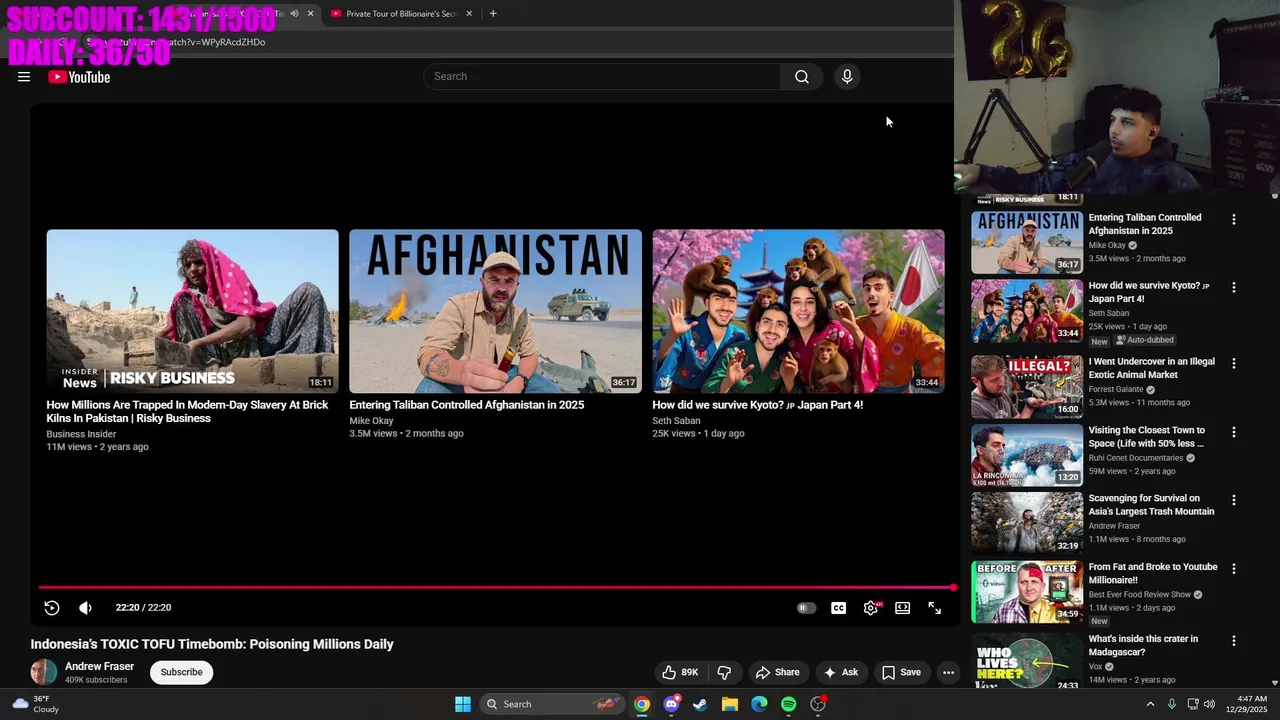Open the more actions ellipsis
Screen dimensions: 1280x720
[x=949, y=672]
